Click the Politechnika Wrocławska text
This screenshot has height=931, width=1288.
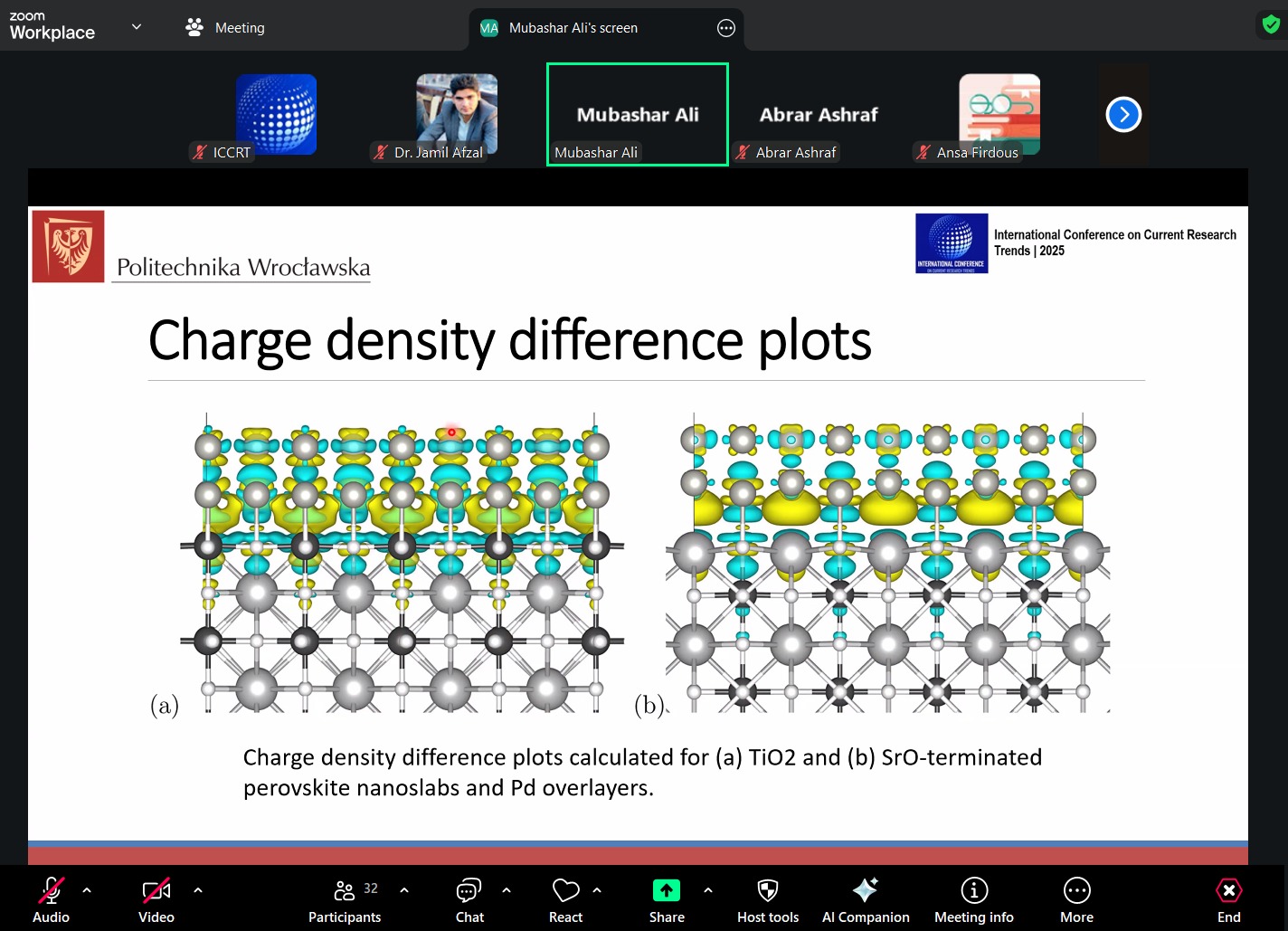243,268
